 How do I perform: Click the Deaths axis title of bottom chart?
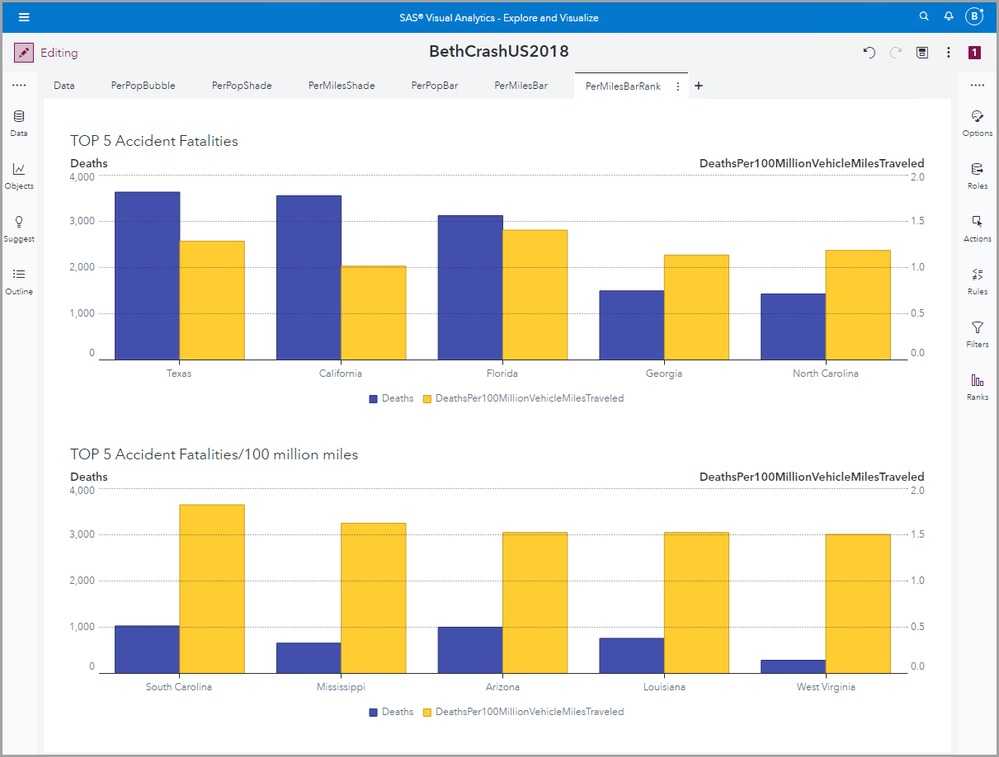click(89, 477)
